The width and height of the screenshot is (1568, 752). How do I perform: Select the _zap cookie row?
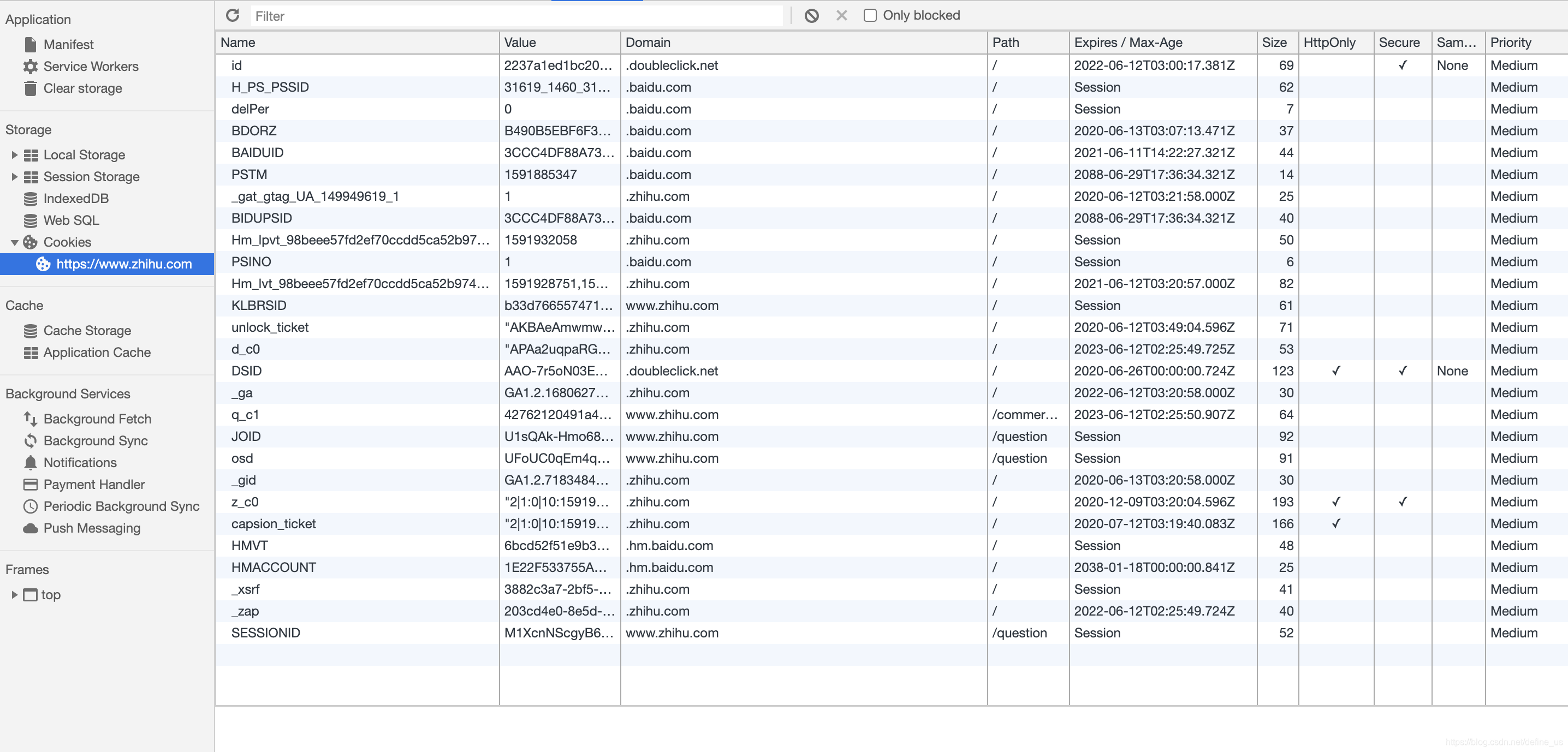892,611
